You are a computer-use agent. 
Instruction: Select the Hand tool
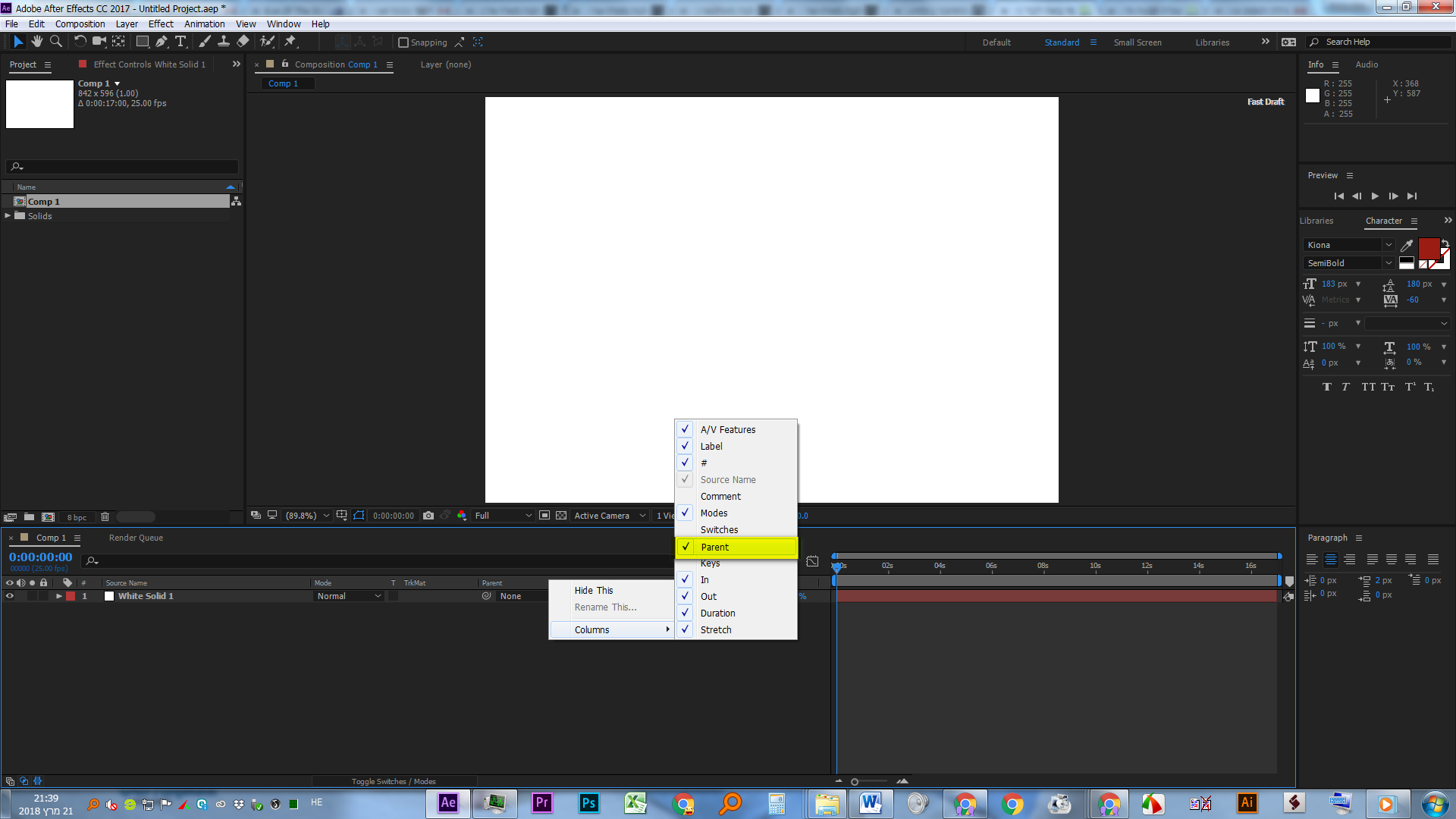[x=36, y=42]
